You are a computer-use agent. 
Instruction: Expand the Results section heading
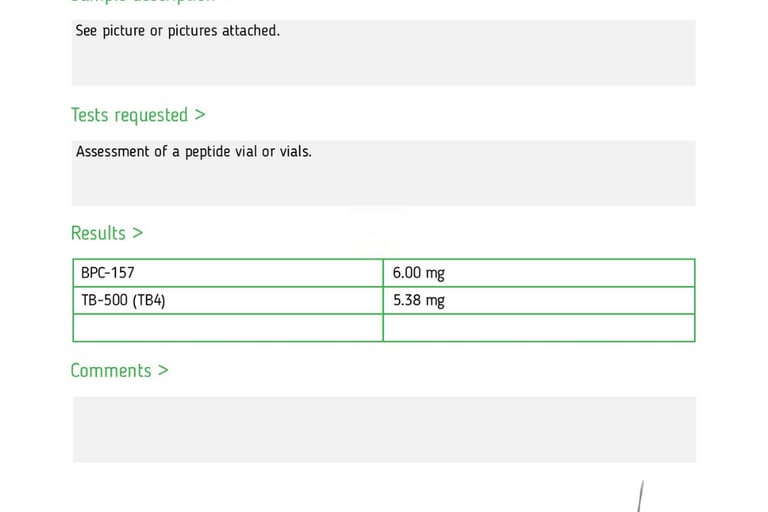(107, 233)
